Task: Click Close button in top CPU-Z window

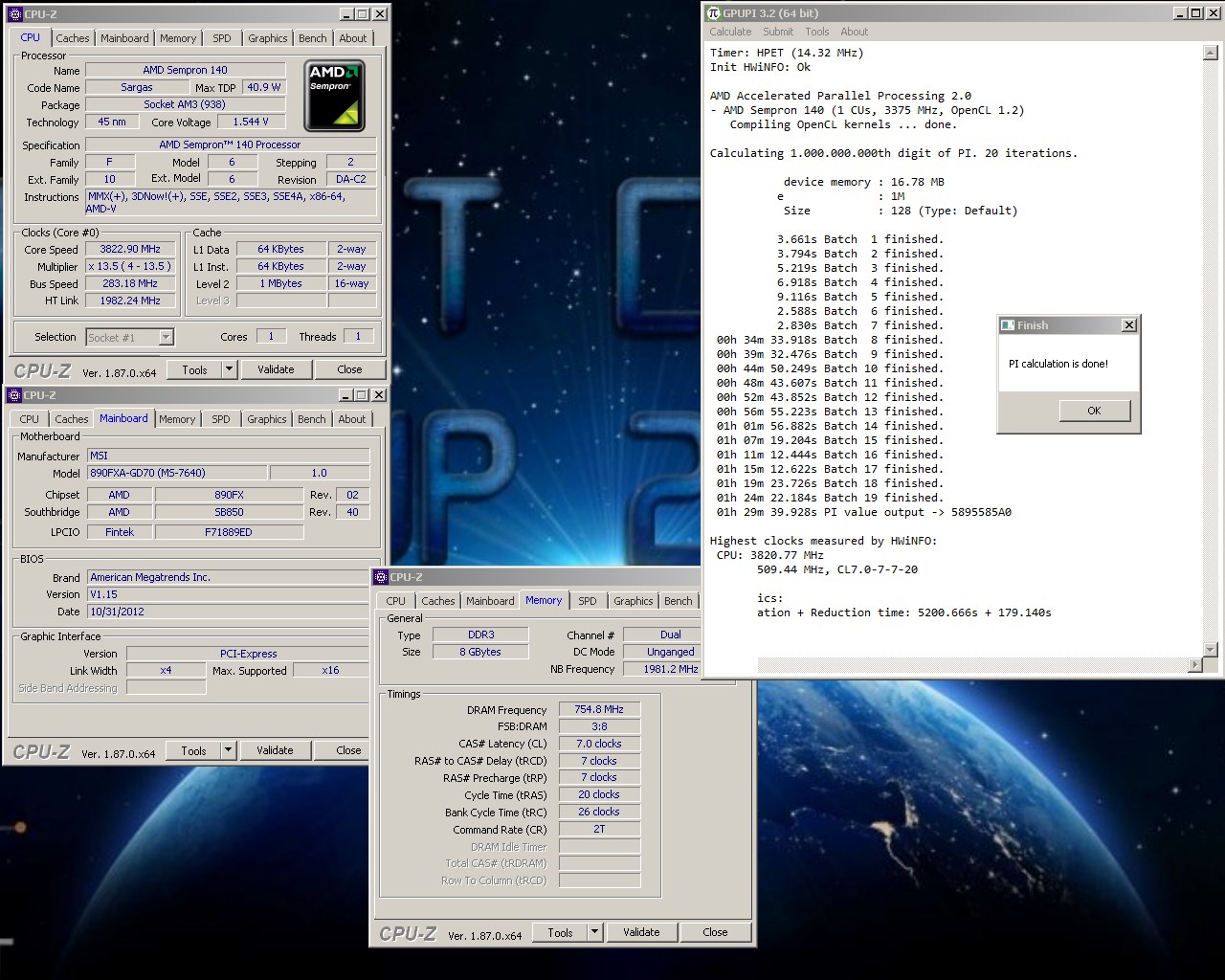Action: coord(349,369)
